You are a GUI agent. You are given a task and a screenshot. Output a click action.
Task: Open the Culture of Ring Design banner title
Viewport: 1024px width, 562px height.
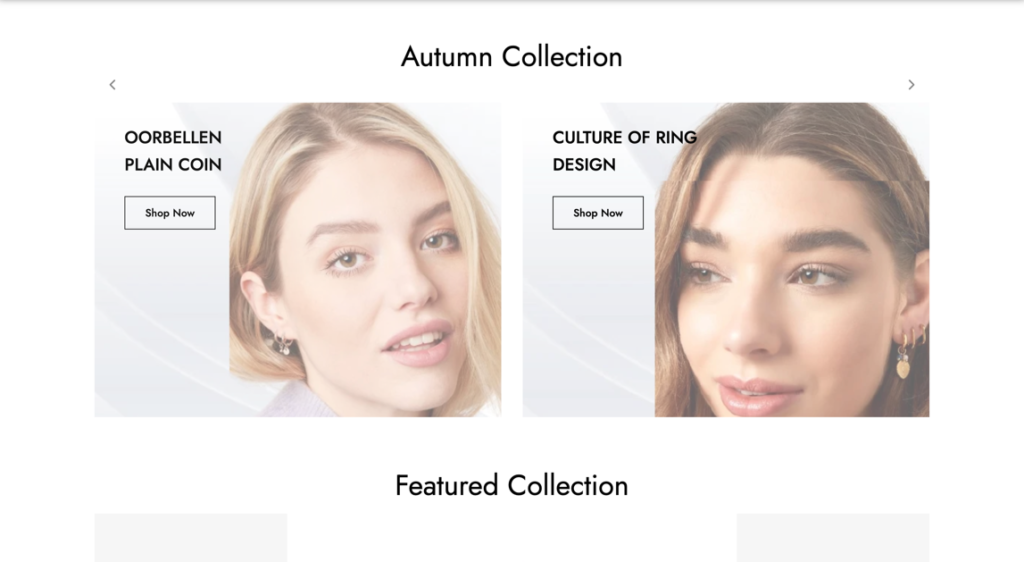(624, 151)
